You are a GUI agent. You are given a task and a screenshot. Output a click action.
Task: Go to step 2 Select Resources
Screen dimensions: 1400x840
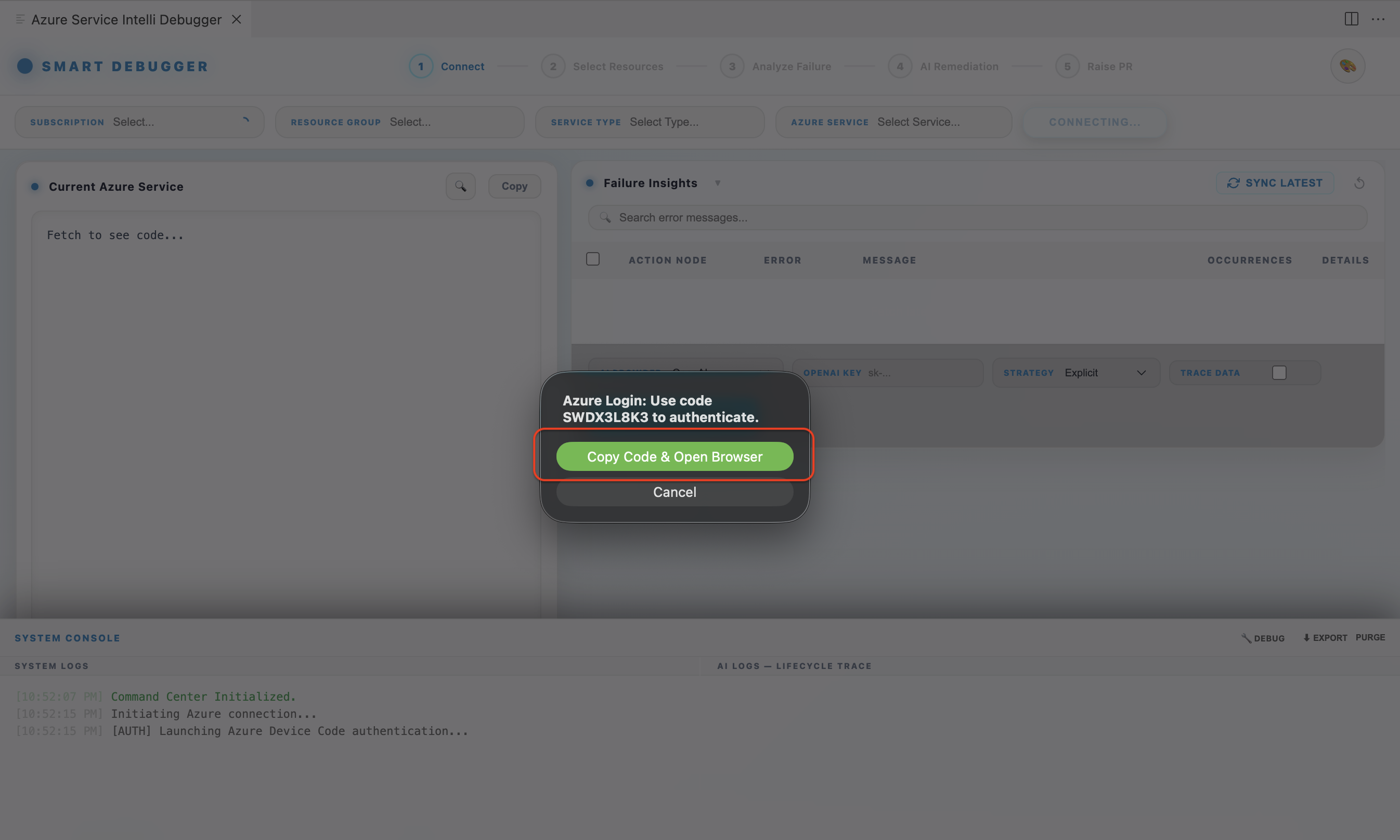(x=602, y=66)
